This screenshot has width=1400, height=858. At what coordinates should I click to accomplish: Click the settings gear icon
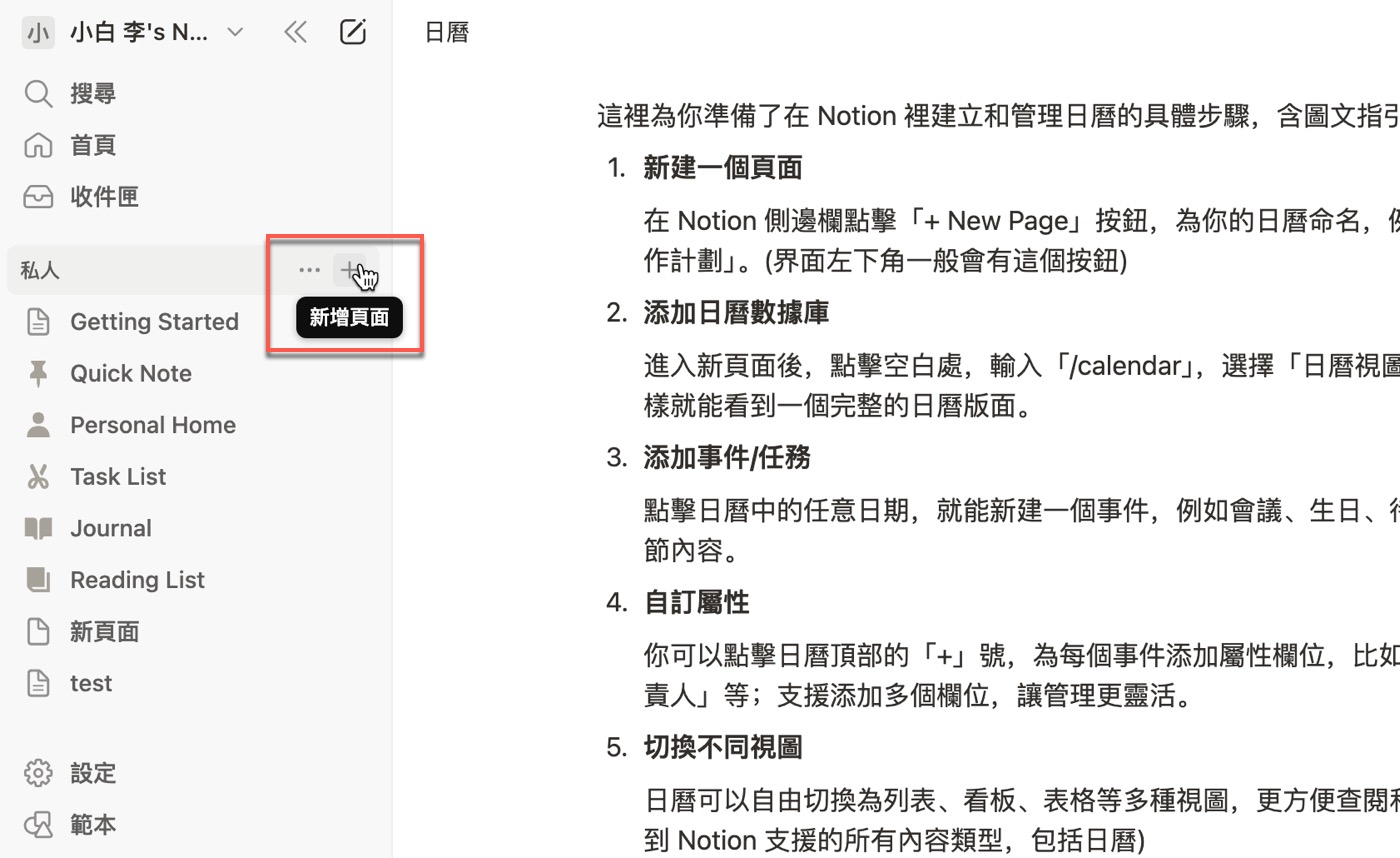38,774
